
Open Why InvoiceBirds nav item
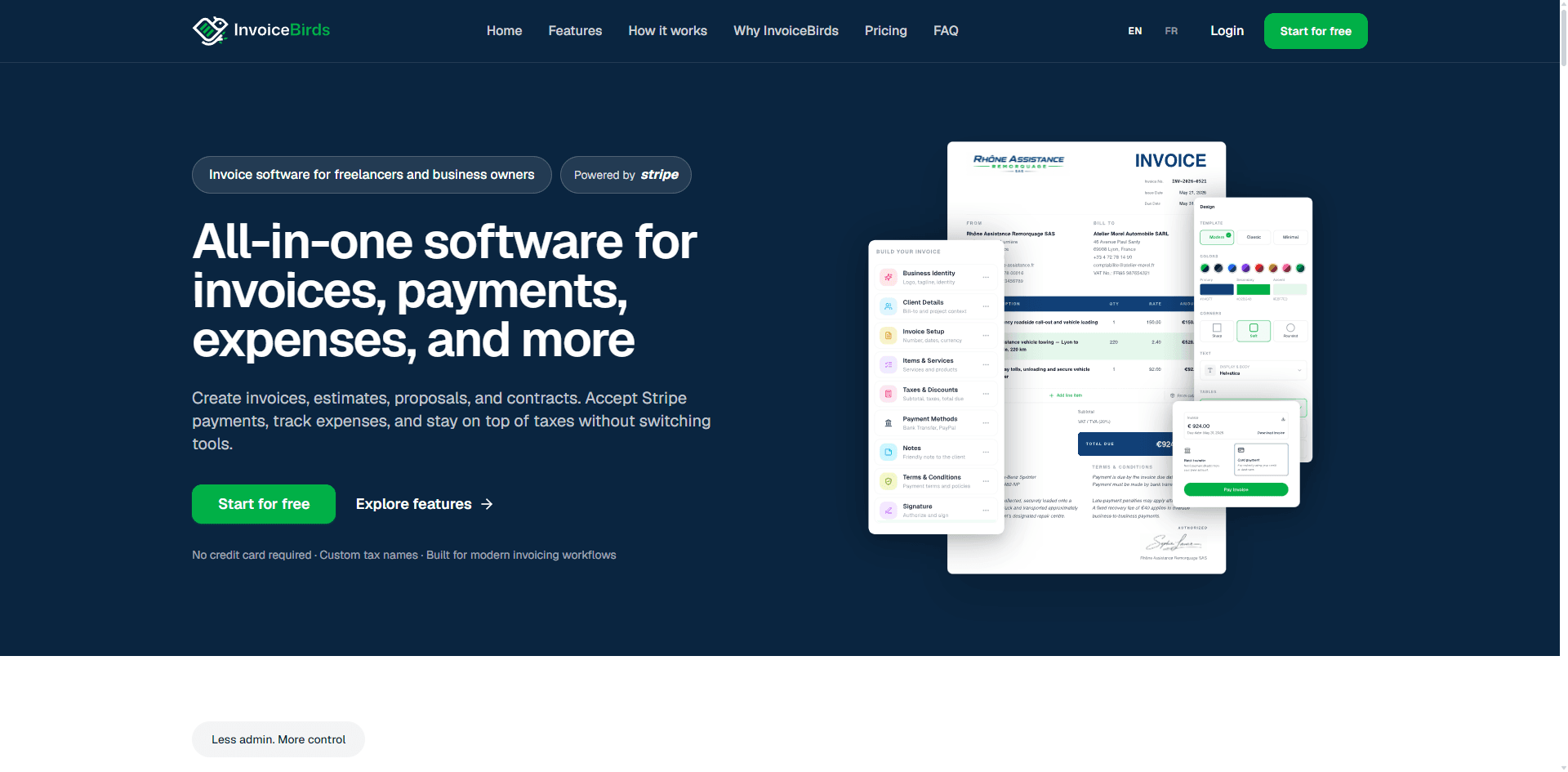[786, 31]
